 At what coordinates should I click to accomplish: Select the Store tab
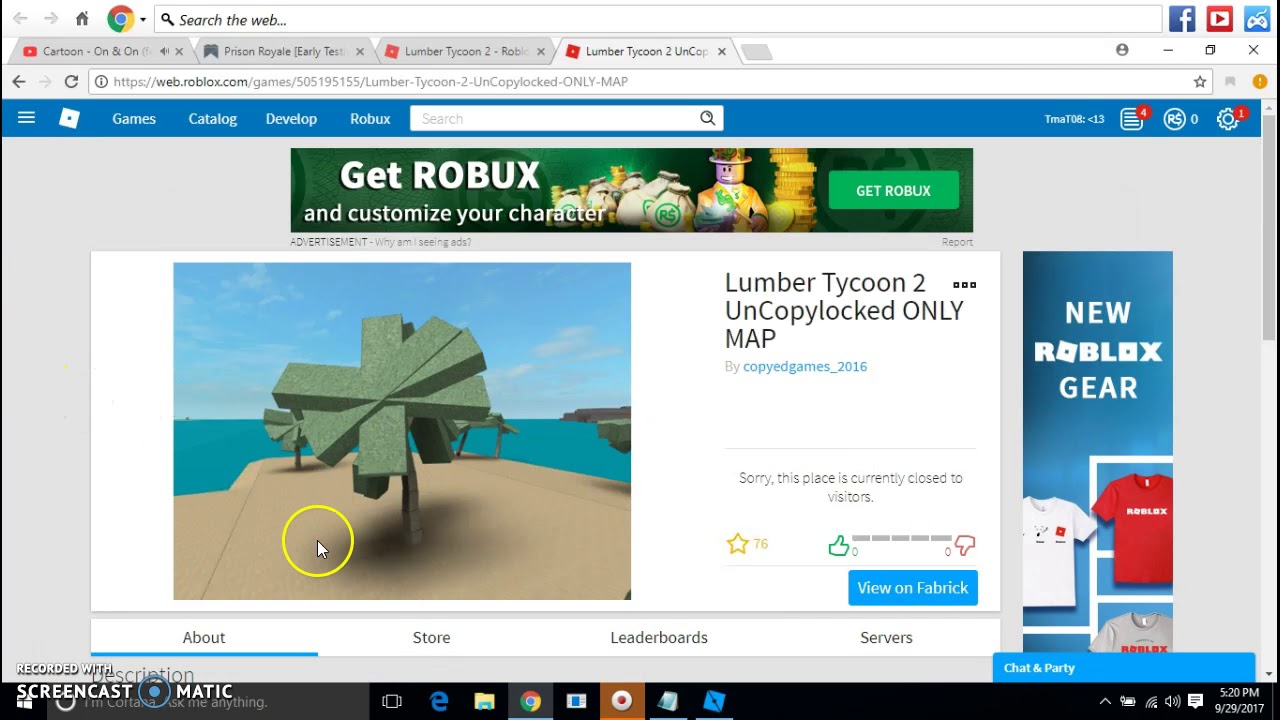click(432, 637)
